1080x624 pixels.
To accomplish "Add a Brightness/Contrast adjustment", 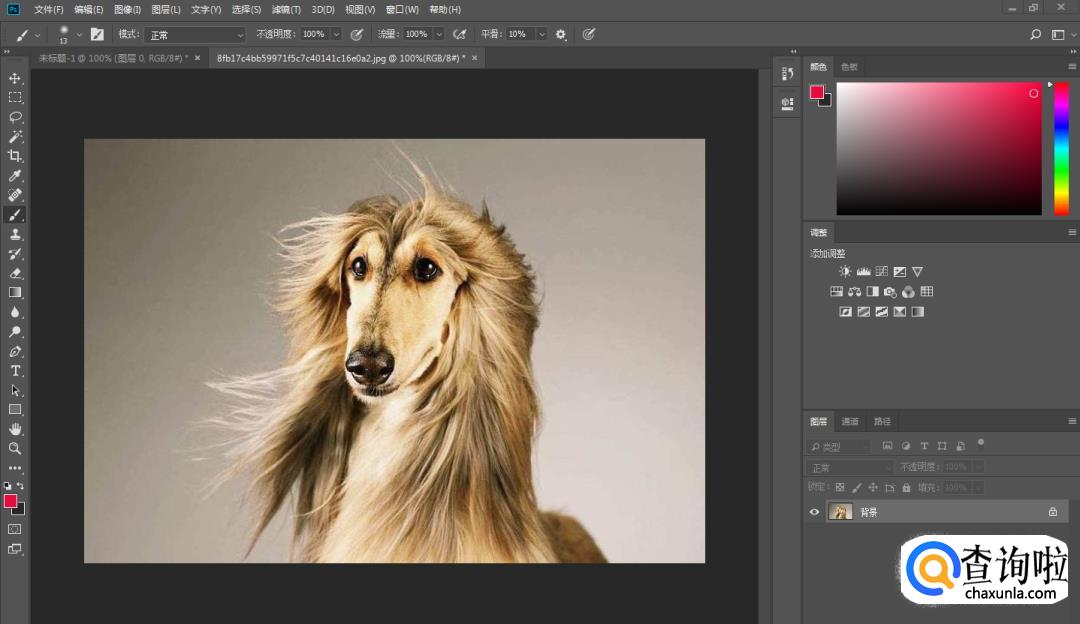I will 845,271.
